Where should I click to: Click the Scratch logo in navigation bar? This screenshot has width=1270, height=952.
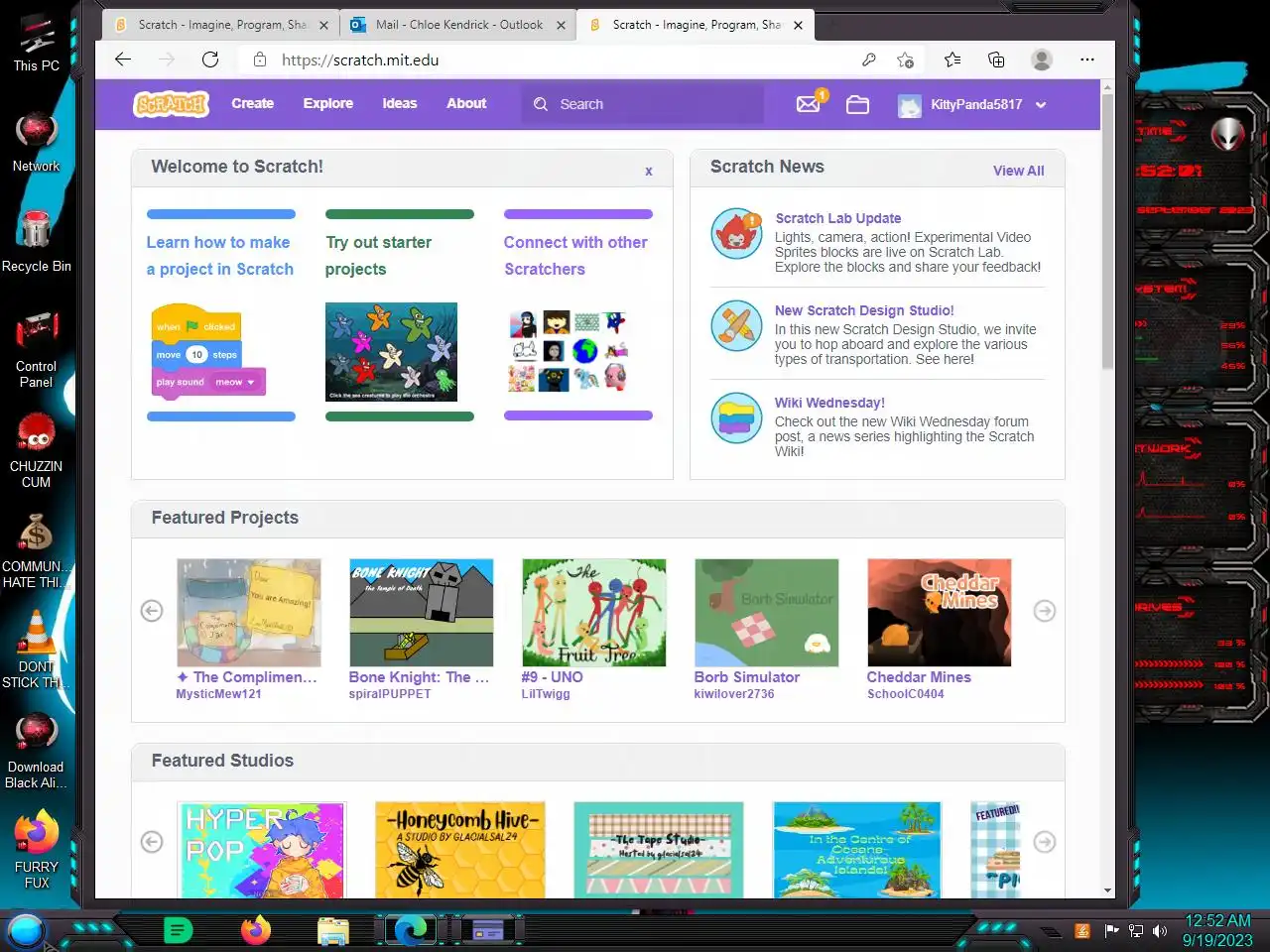pyautogui.click(x=172, y=104)
